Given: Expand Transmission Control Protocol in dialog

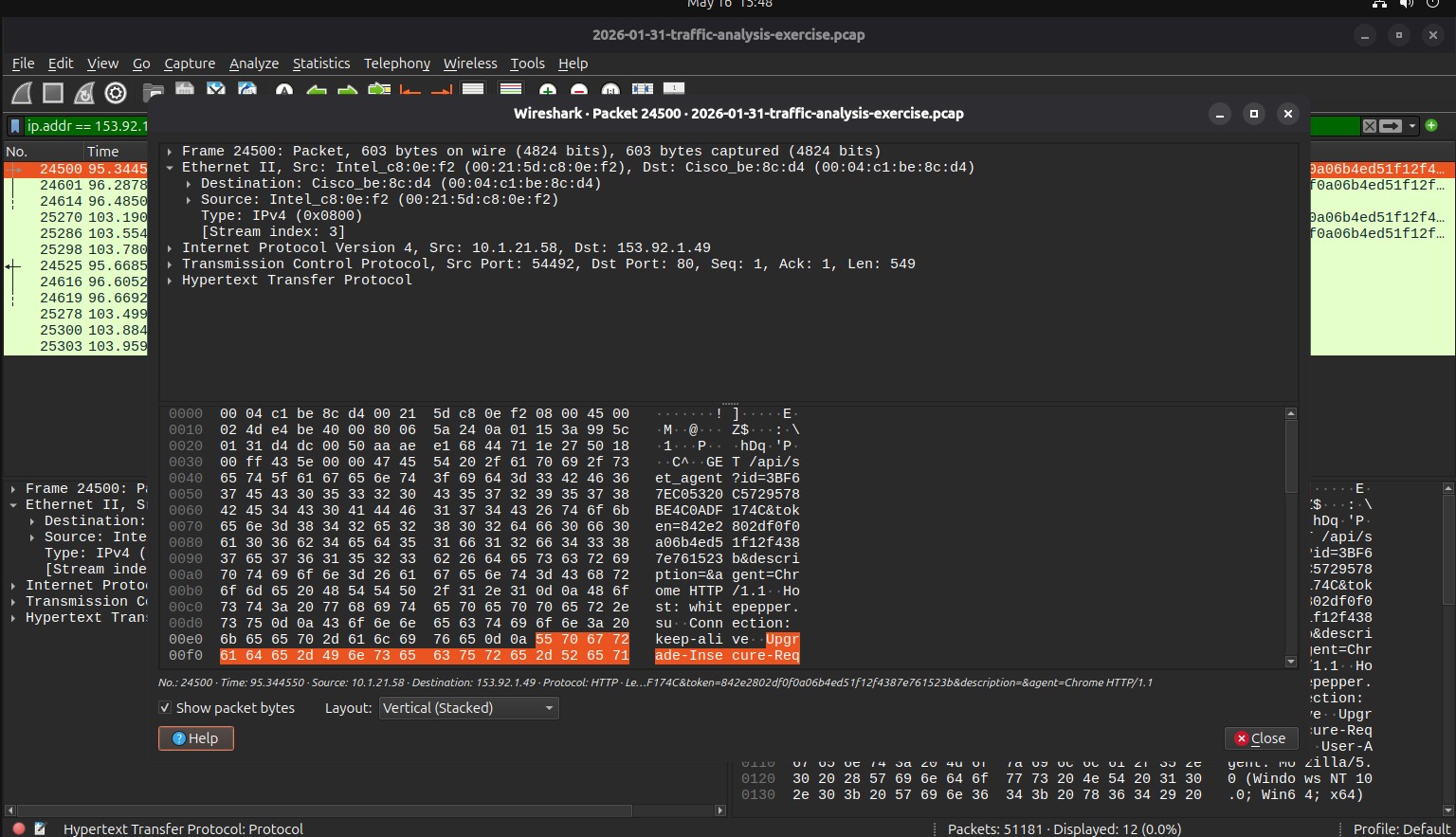Looking at the screenshot, I should [169, 264].
